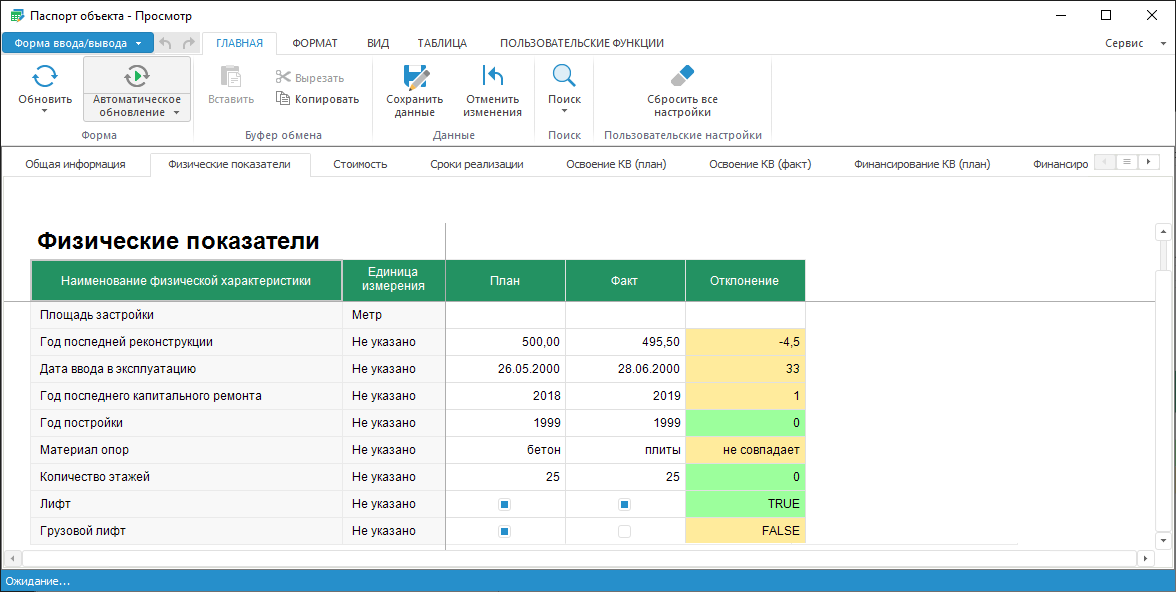The width and height of the screenshot is (1176, 592).
Task: Open the Стоимость sheet tab
Action: tap(360, 164)
